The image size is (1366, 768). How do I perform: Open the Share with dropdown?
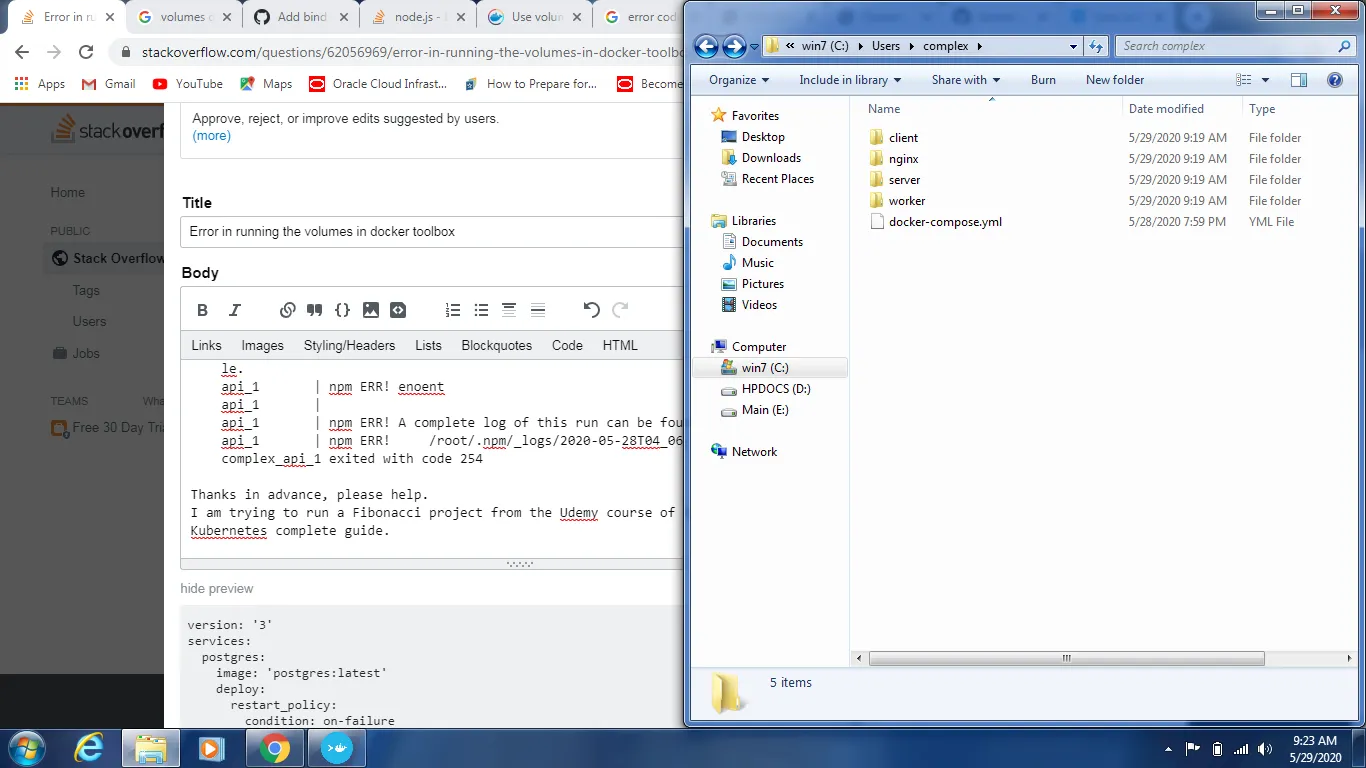[966, 80]
